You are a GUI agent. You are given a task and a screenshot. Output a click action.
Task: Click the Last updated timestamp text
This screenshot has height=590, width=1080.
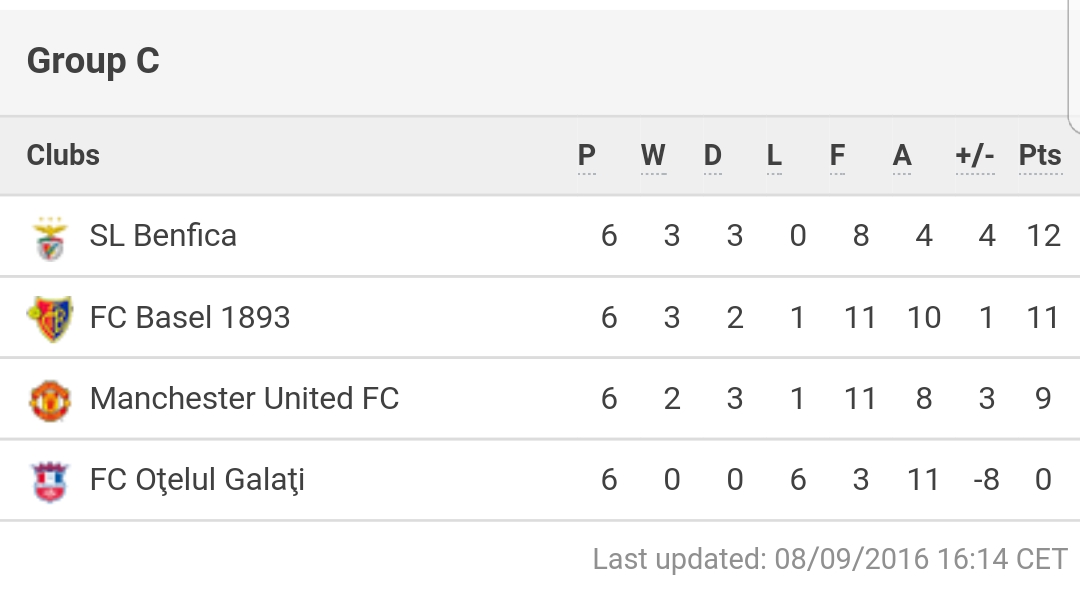[x=830, y=559]
